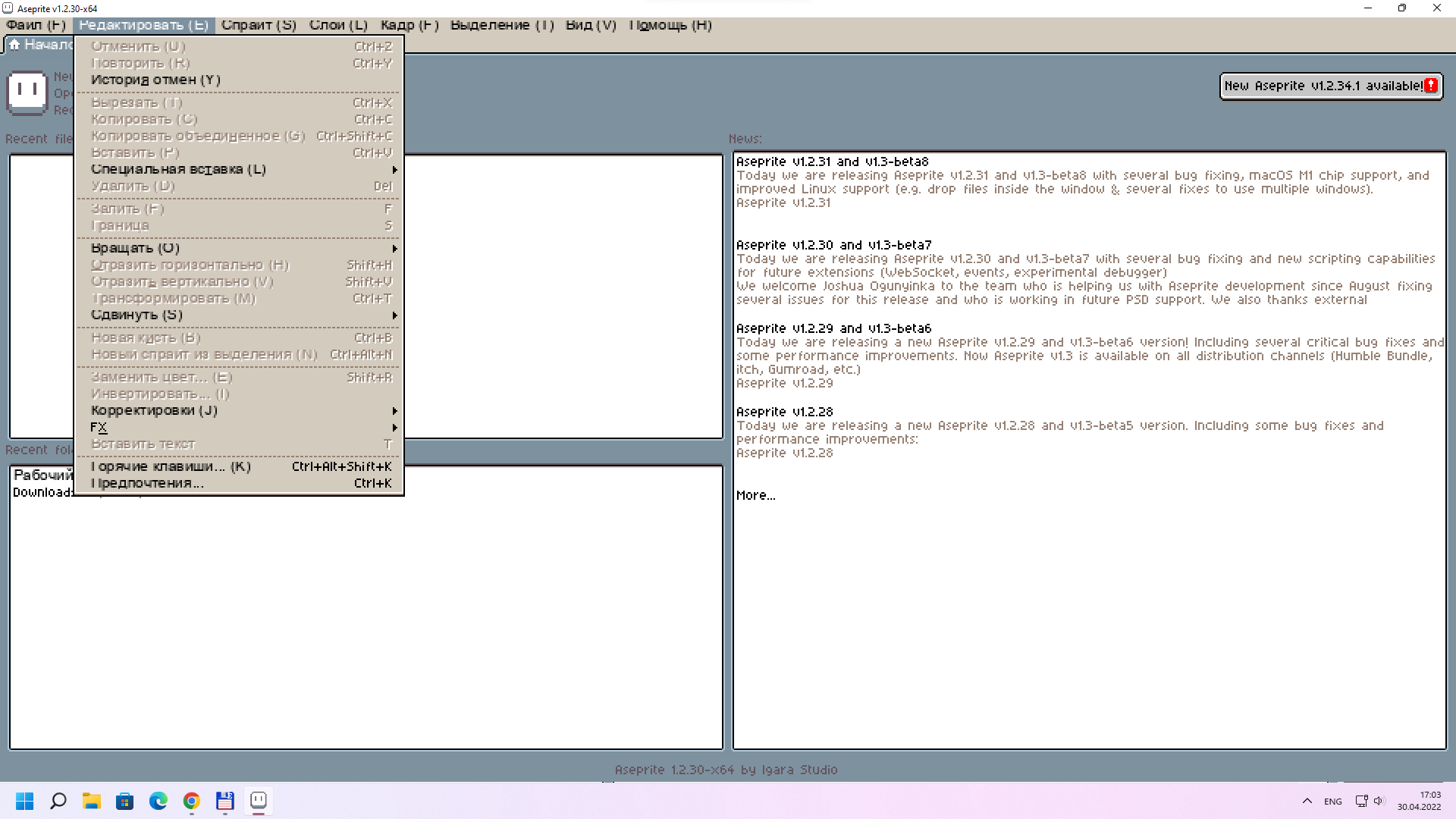The height and width of the screenshot is (819, 1456).
Task: Open taskbar Search icon
Action: [x=58, y=801]
